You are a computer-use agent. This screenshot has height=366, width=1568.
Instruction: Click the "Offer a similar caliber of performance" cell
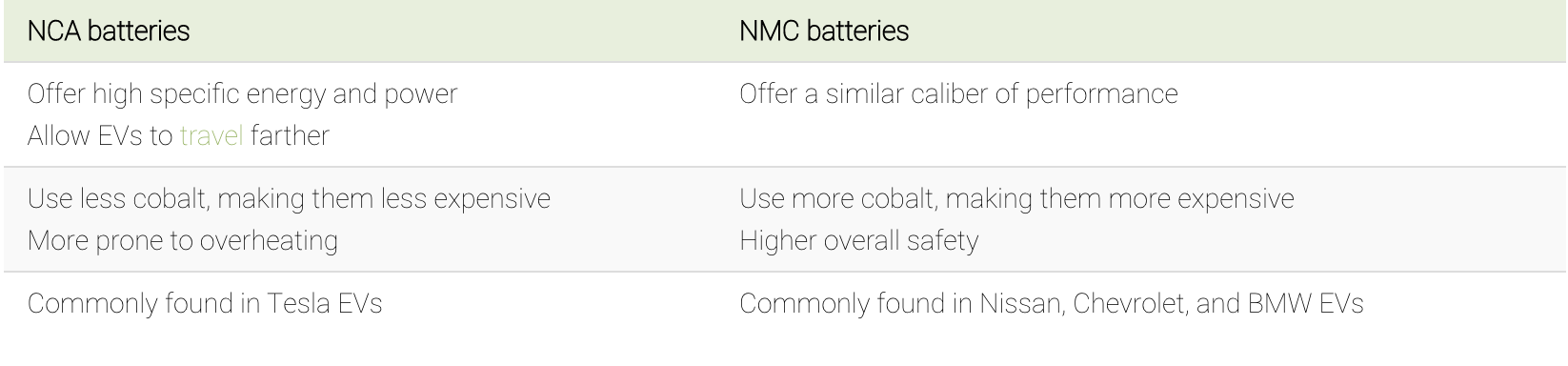pos(958,94)
